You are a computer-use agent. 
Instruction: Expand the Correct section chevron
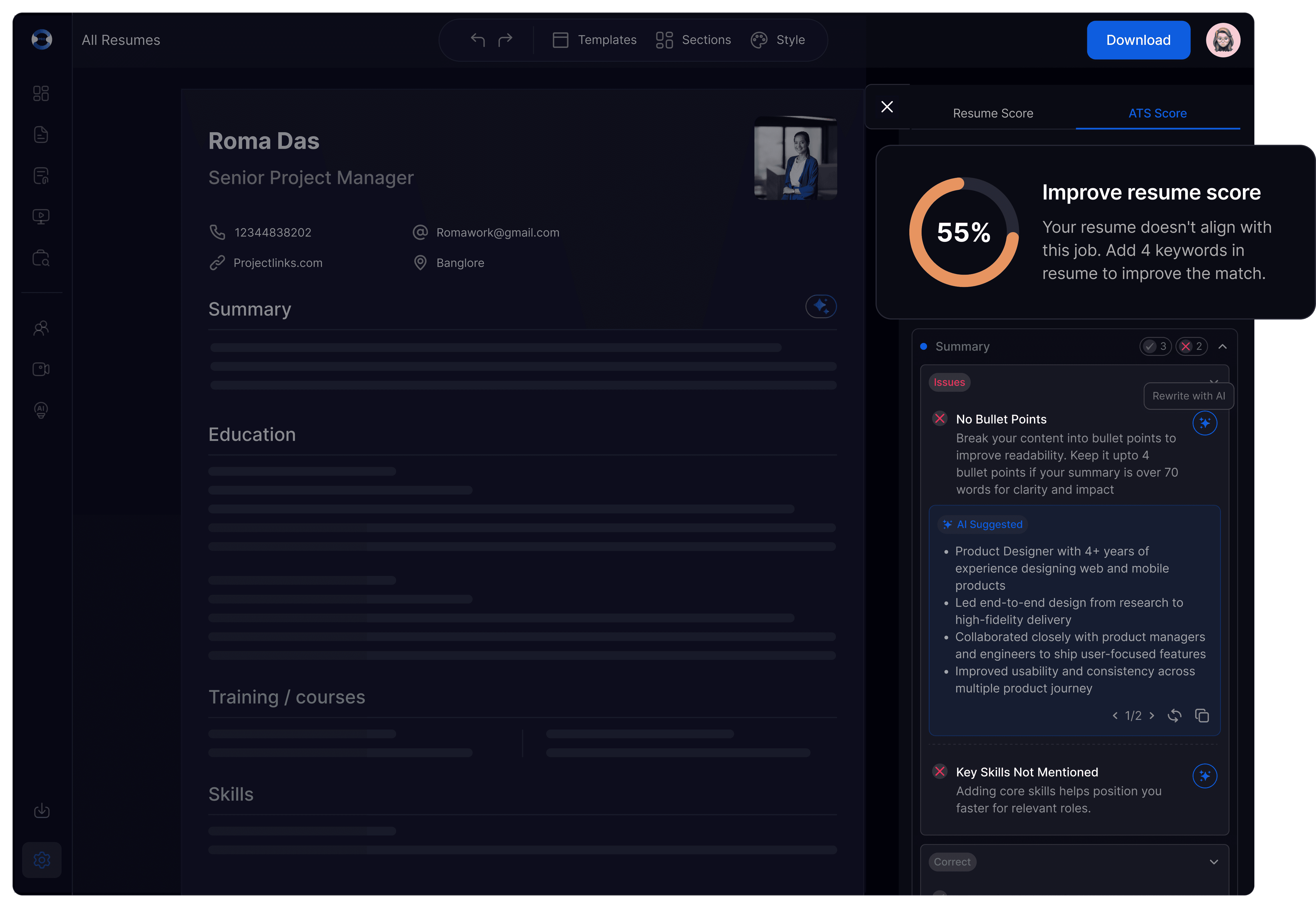point(1213,862)
